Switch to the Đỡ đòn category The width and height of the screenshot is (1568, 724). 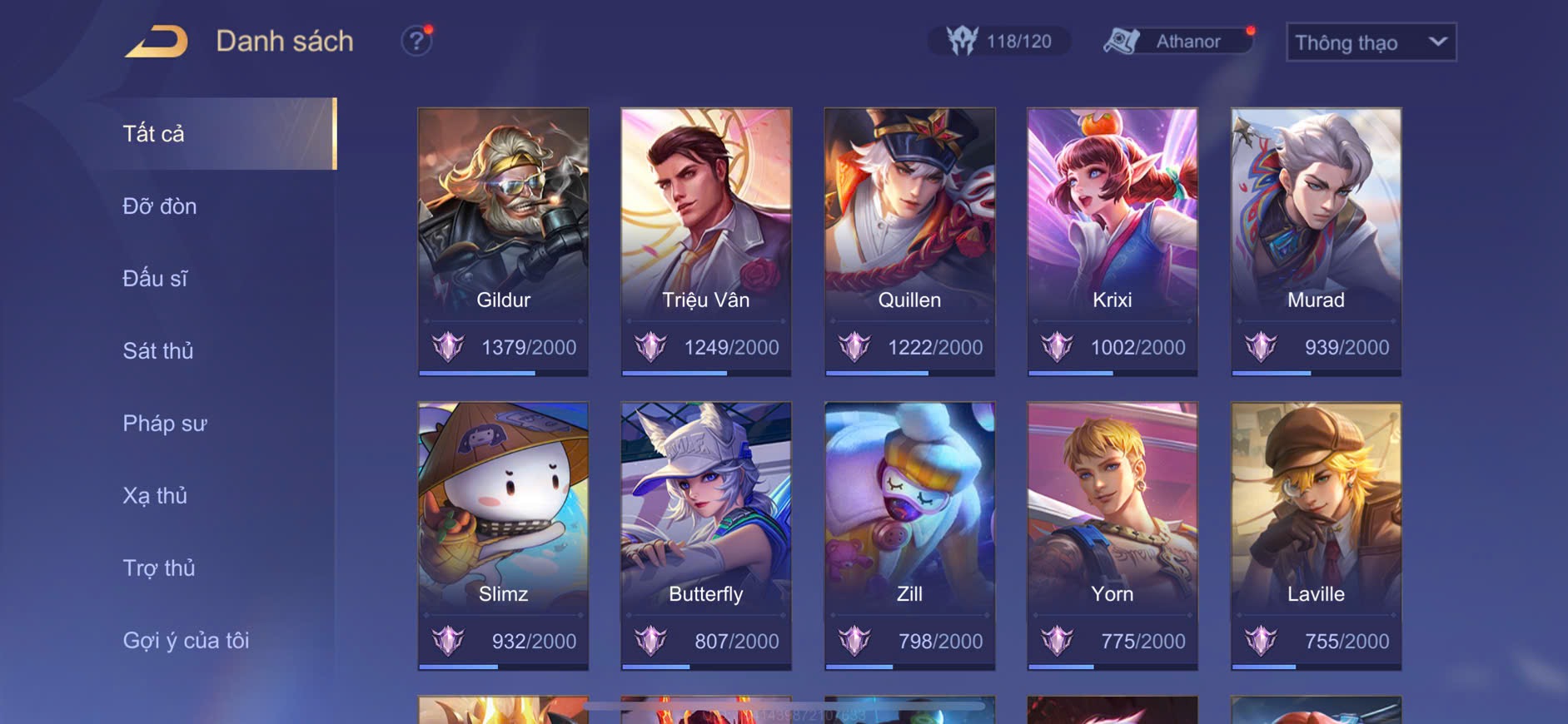click(160, 206)
